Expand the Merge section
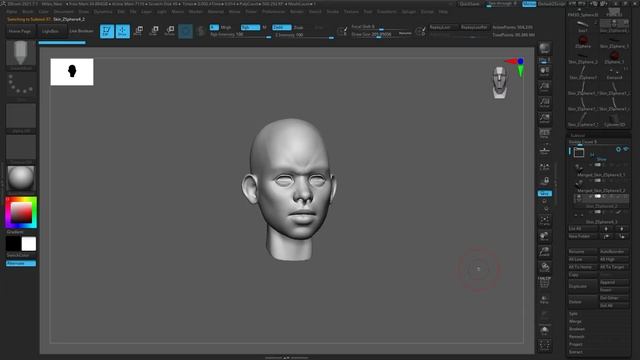Image resolution: width=640 pixels, height=360 pixels. 575,321
